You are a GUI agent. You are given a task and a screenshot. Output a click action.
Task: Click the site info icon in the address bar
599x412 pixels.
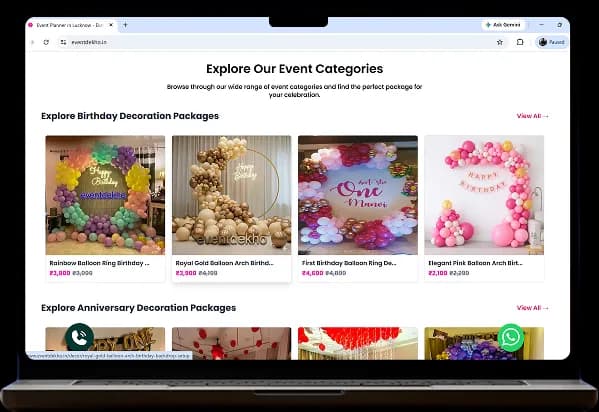(63, 42)
